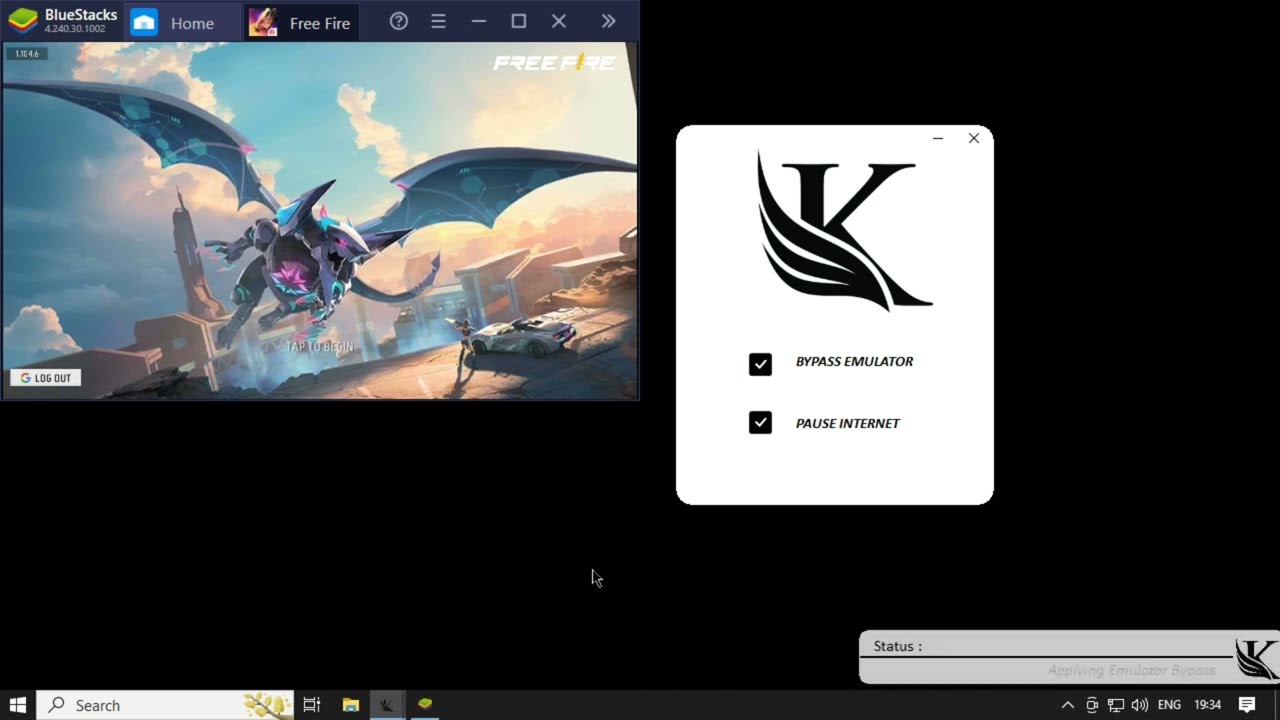
Task: Tap the TAP TO BEGIN text
Action: click(x=320, y=347)
